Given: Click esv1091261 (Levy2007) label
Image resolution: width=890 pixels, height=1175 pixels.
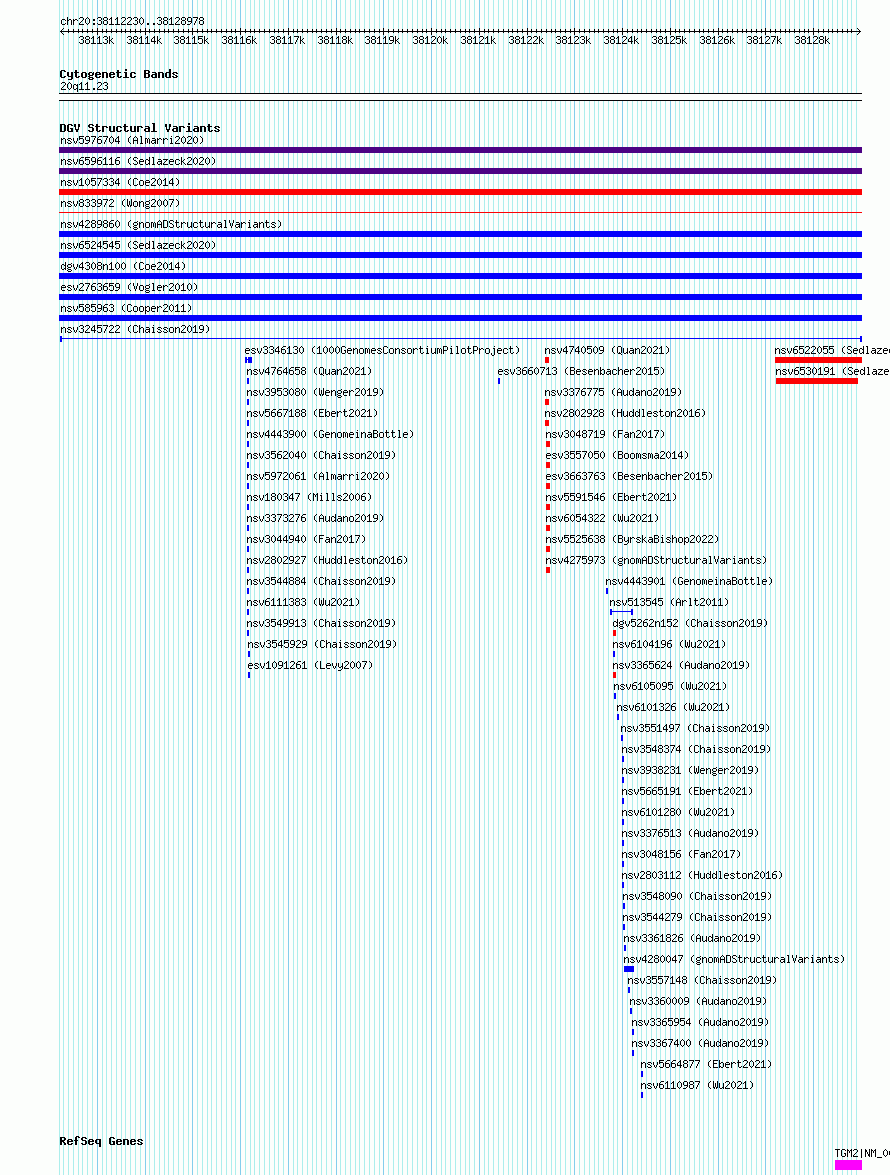Looking at the screenshot, I should (x=310, y=665).
